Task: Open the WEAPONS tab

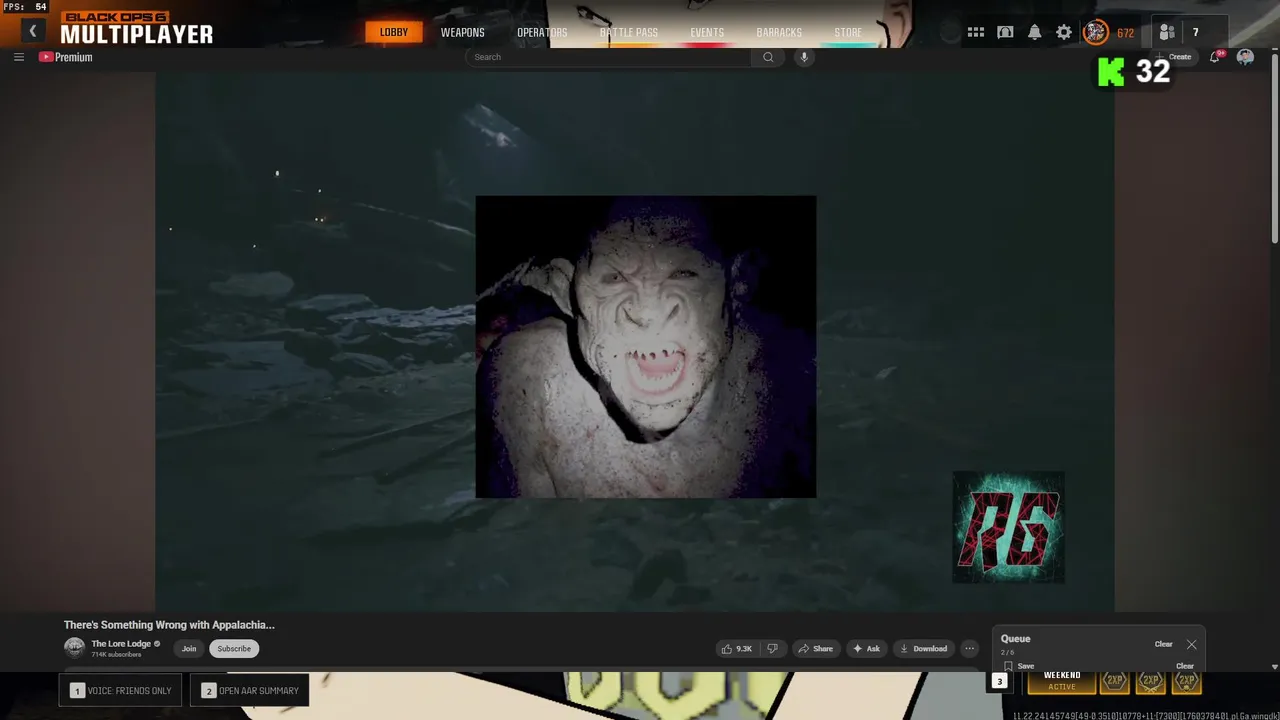Action: (463, 32)
